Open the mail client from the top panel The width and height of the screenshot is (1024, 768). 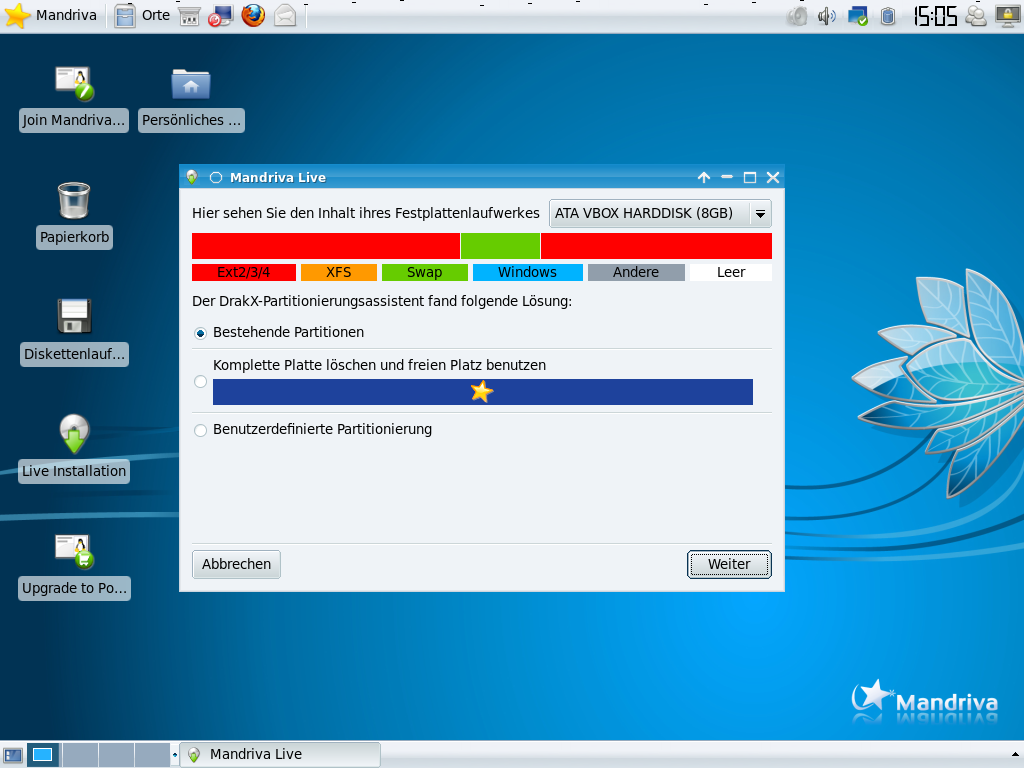click(285, 15)
